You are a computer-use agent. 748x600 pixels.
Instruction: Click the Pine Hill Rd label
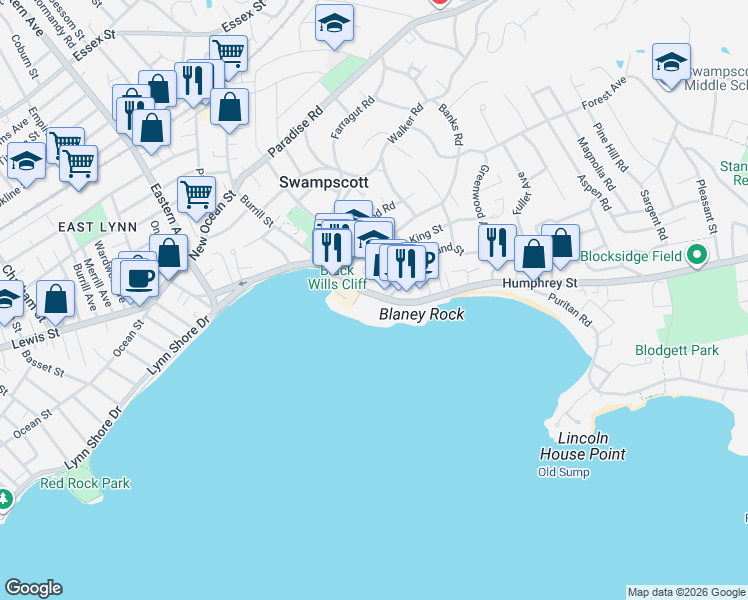[x=611, y=147]
